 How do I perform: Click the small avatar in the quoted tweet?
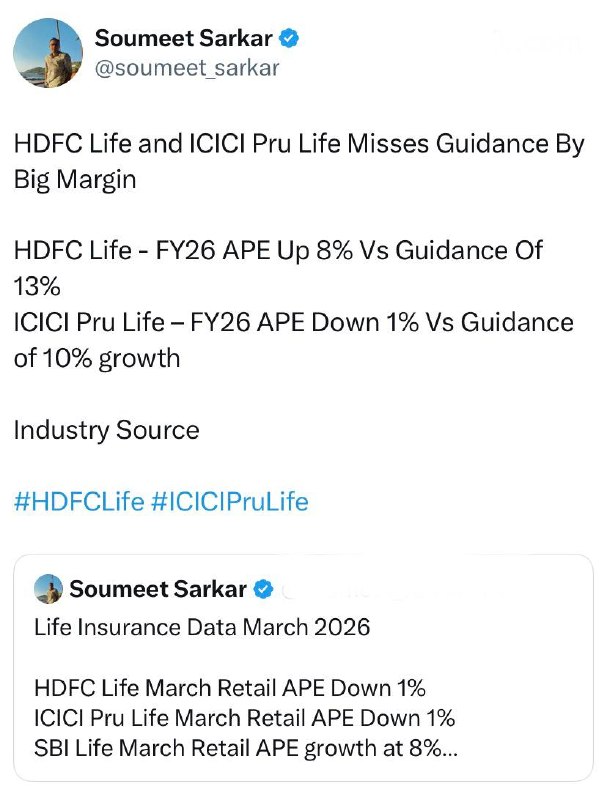coord(49,589)
